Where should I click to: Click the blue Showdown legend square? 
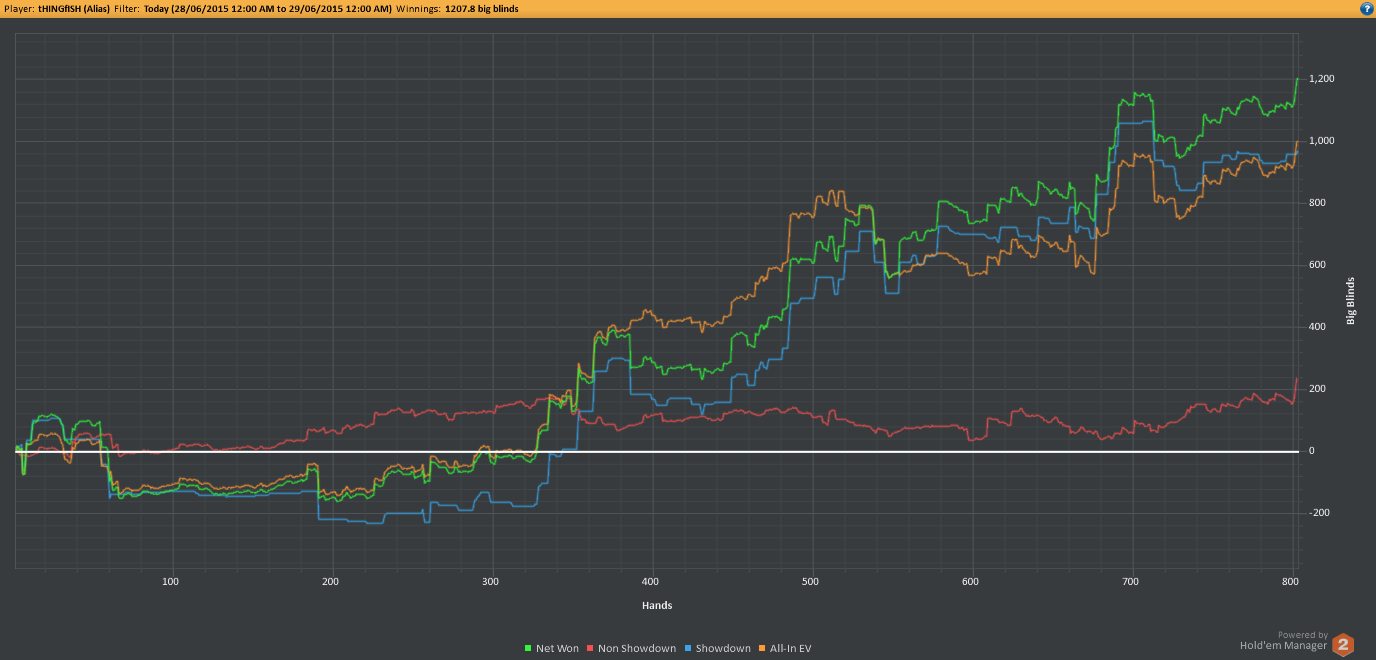click(688, 649)
